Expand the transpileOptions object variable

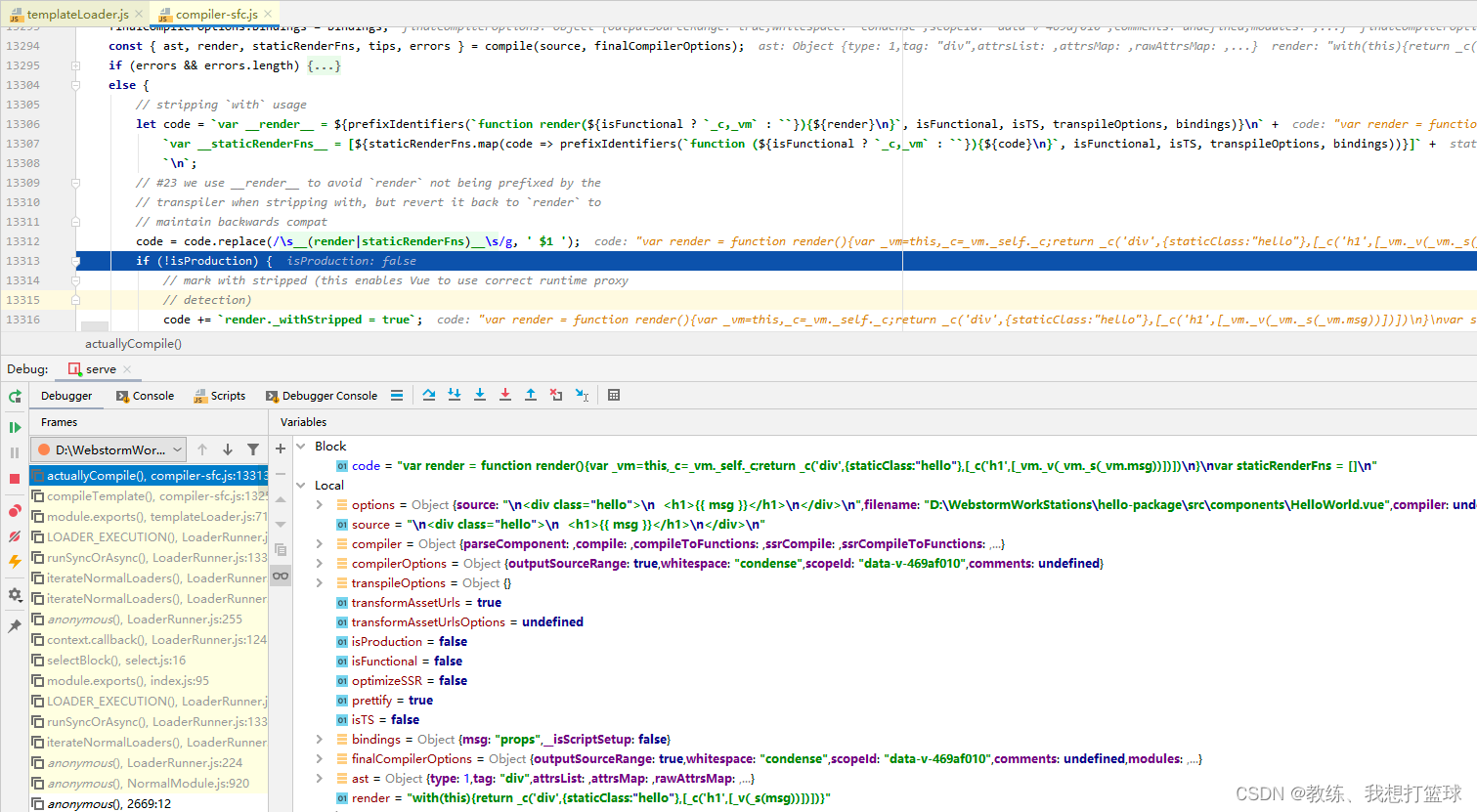[320, 583]
